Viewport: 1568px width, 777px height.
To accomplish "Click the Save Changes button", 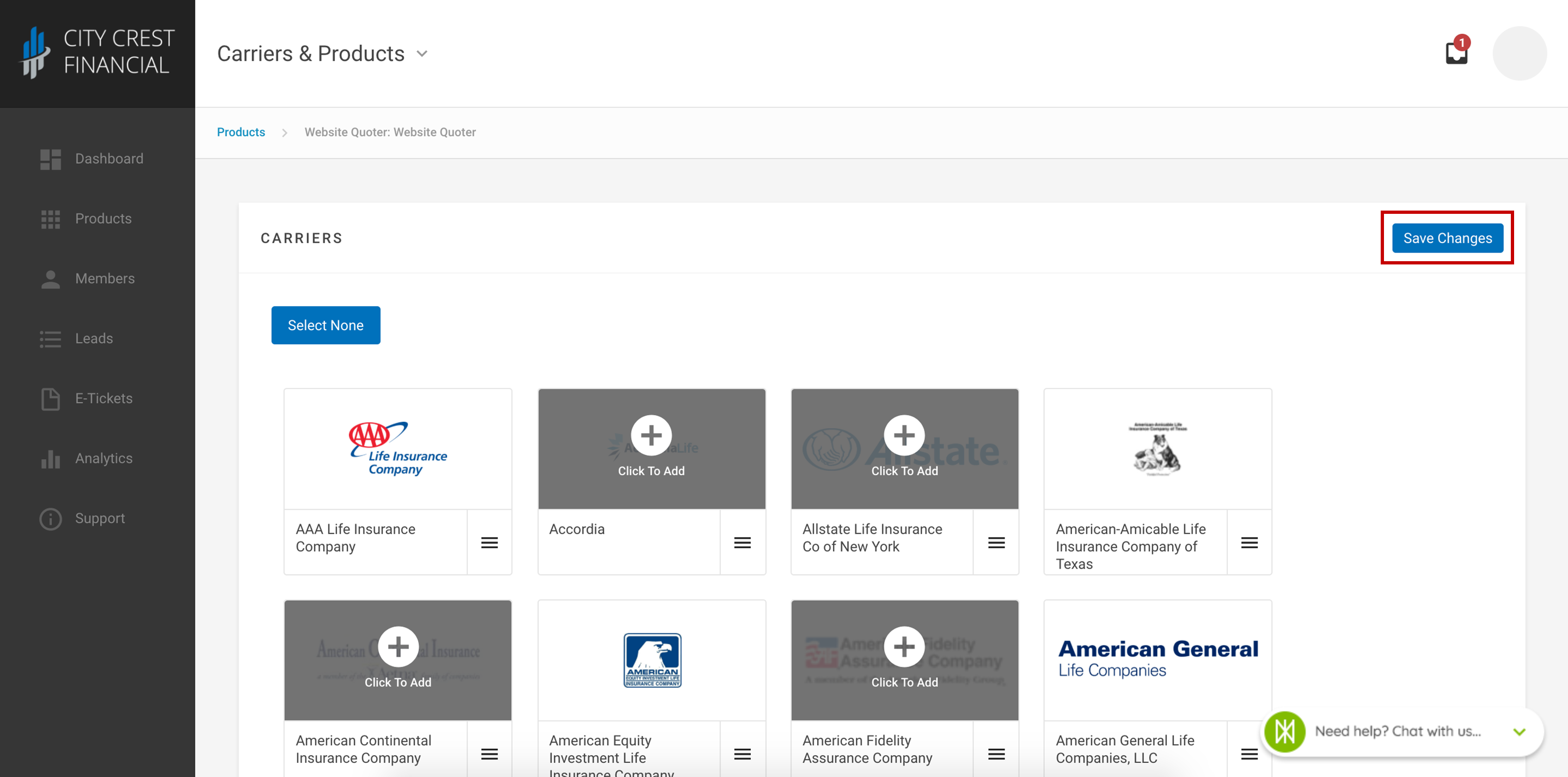I will coord(1448,238).
